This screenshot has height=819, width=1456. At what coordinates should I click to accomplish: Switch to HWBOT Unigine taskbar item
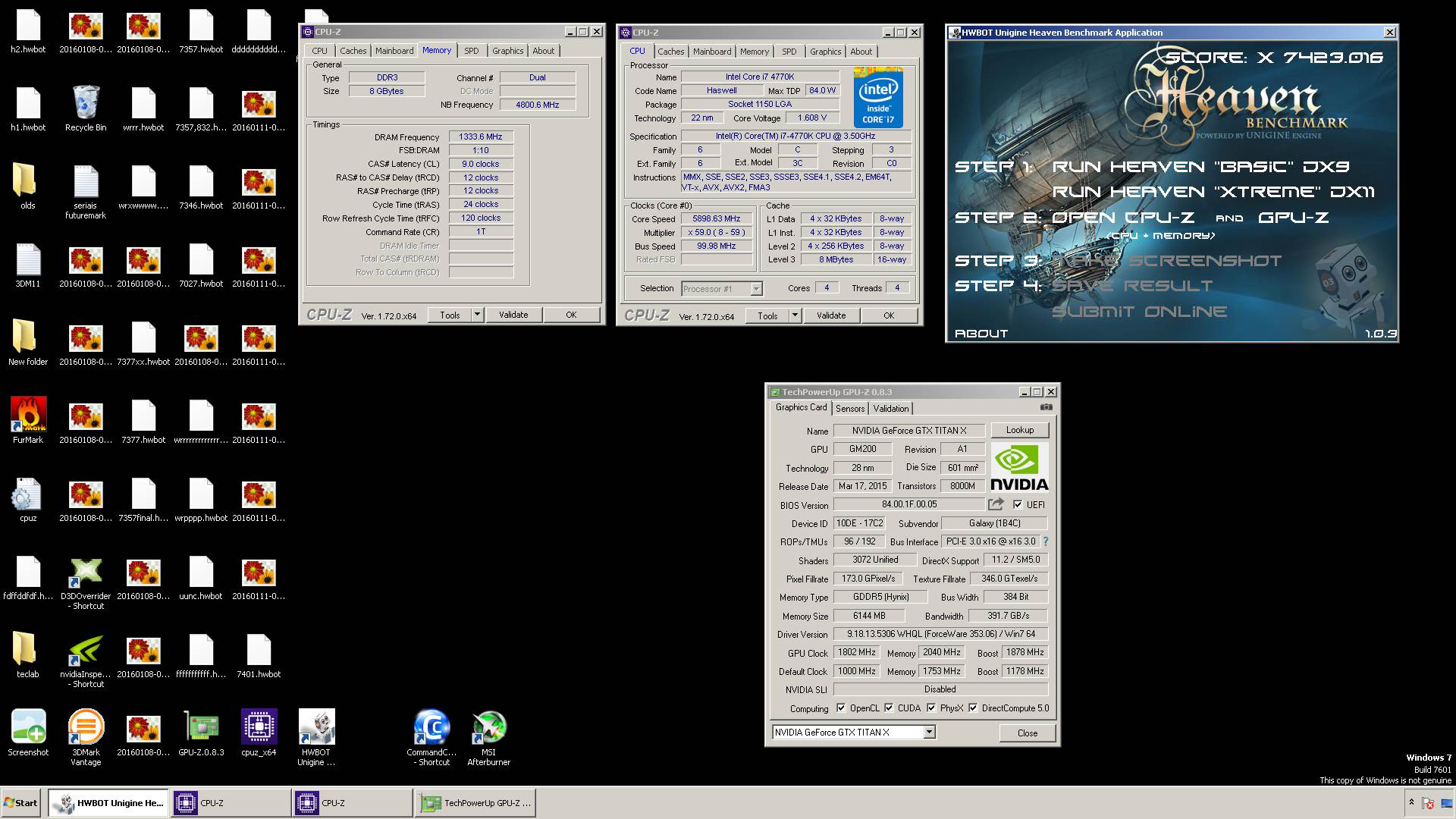click(x=109, y=802)
